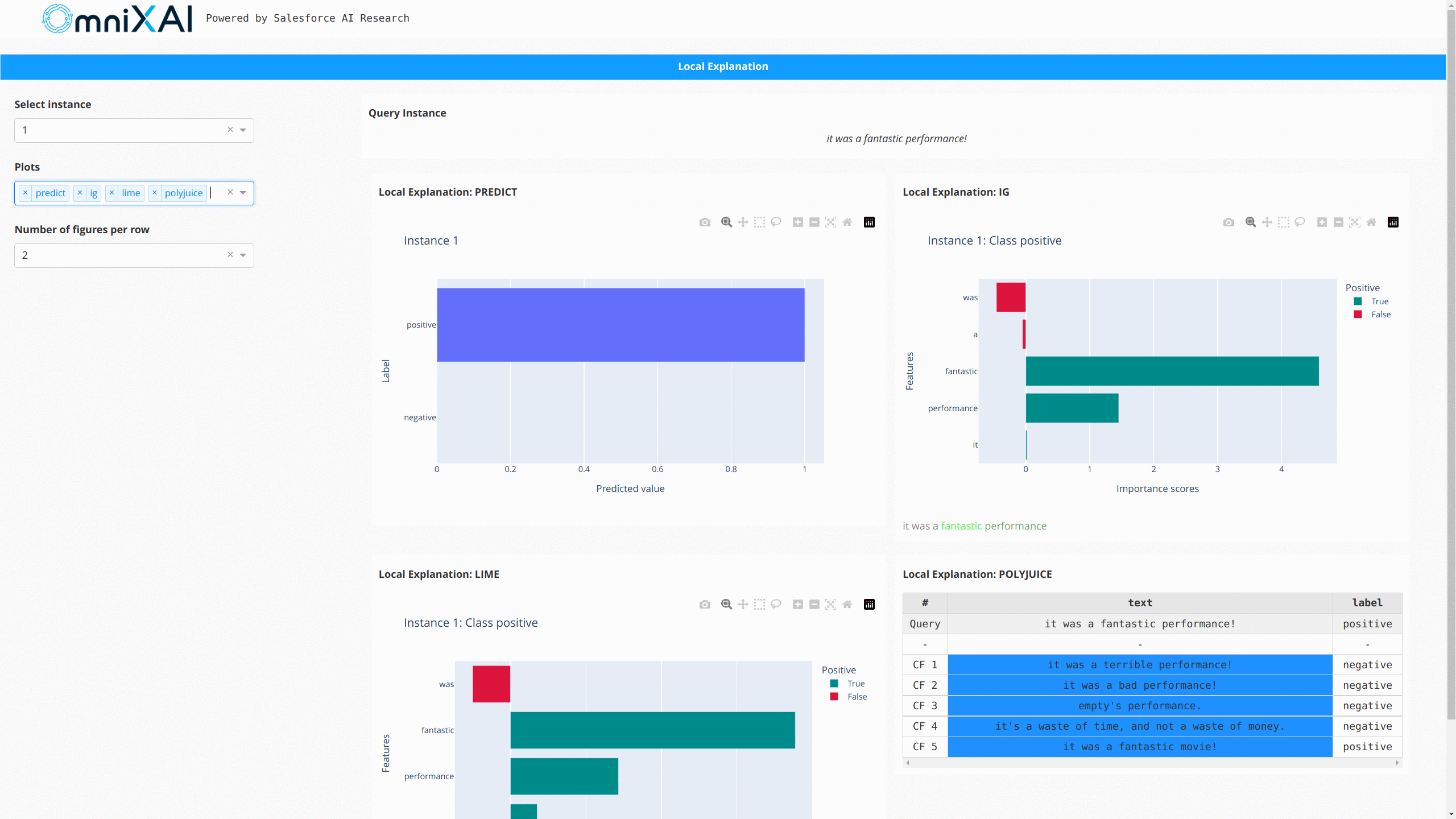Click Autoscale icon on IG chart toolbar
1456x819 pixels.
(x=1355, y=222)
